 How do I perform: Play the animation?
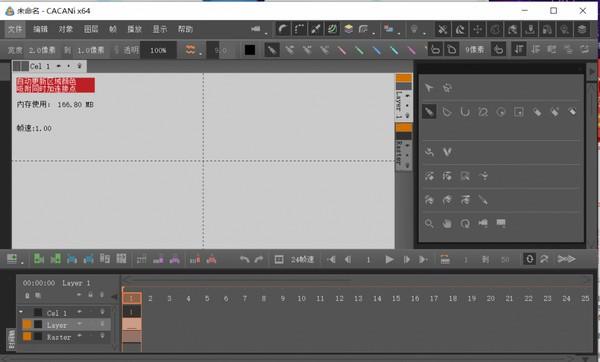389,259
